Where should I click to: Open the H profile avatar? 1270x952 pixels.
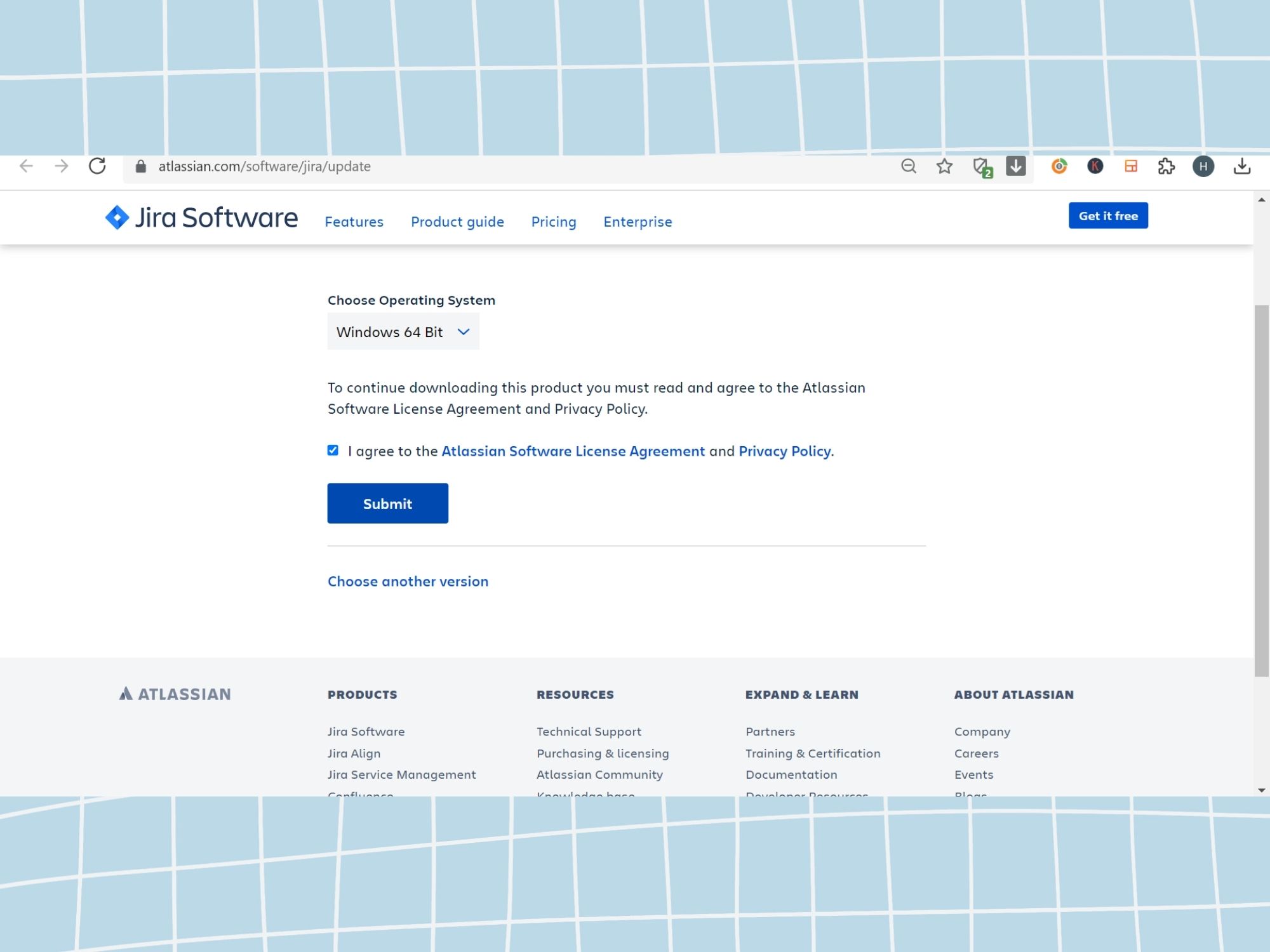tap(1203, 166)
